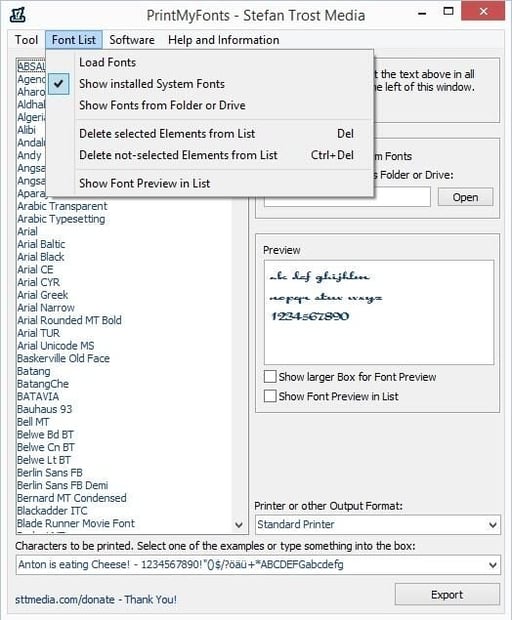512x620 pixels.
Task: Close the Font List menu
Action: tap(74, 40)
